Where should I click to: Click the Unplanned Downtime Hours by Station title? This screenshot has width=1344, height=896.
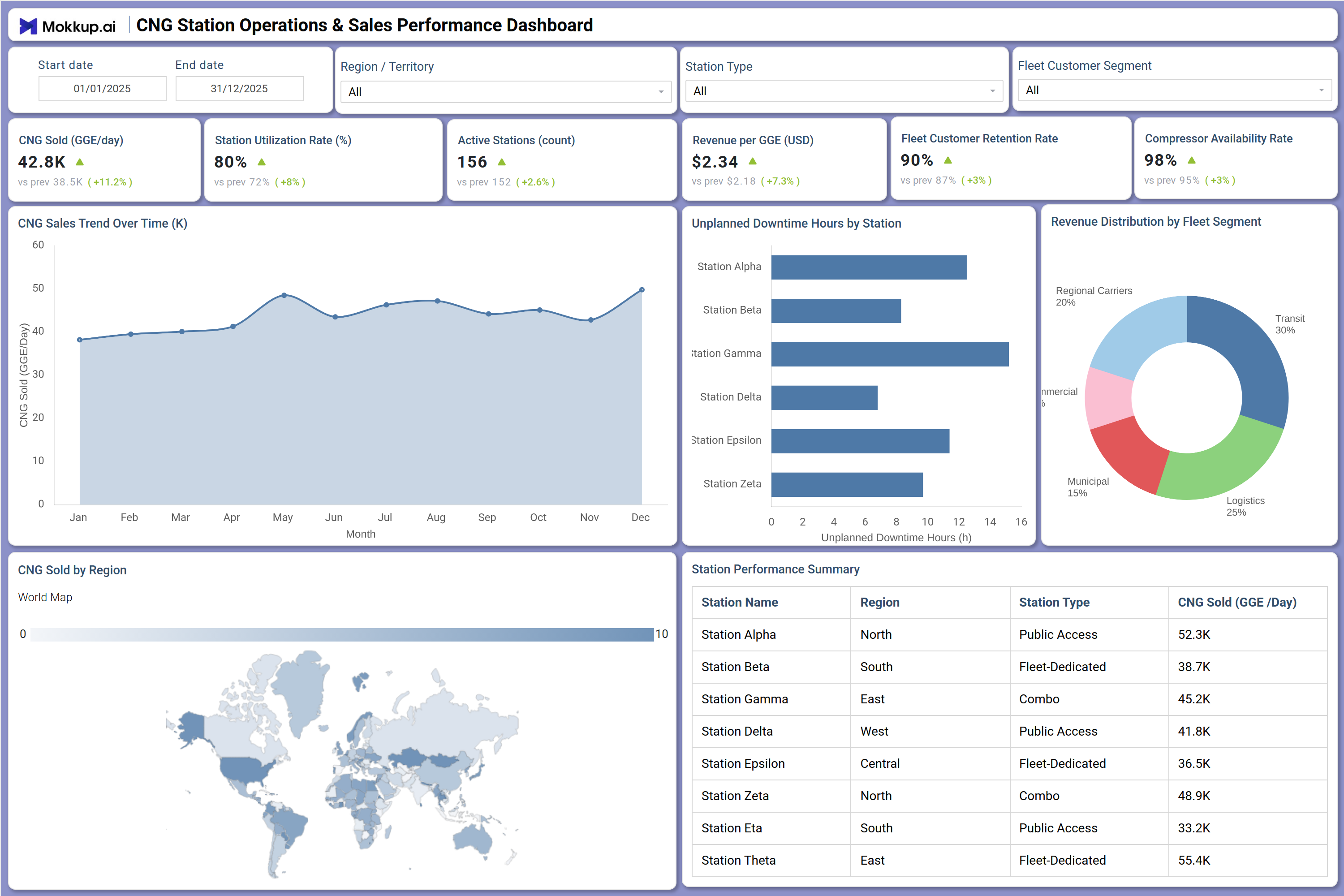click(x=796, y=224)
